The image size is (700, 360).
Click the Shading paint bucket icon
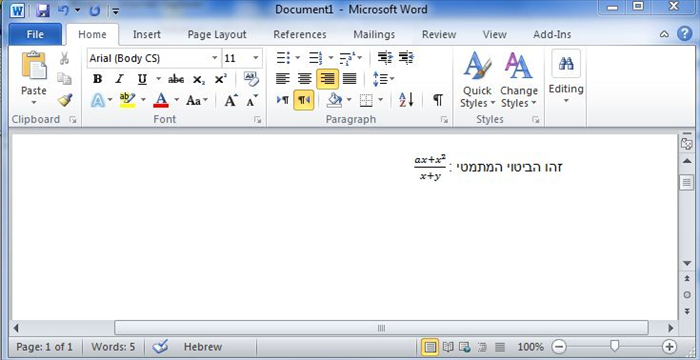334,100
